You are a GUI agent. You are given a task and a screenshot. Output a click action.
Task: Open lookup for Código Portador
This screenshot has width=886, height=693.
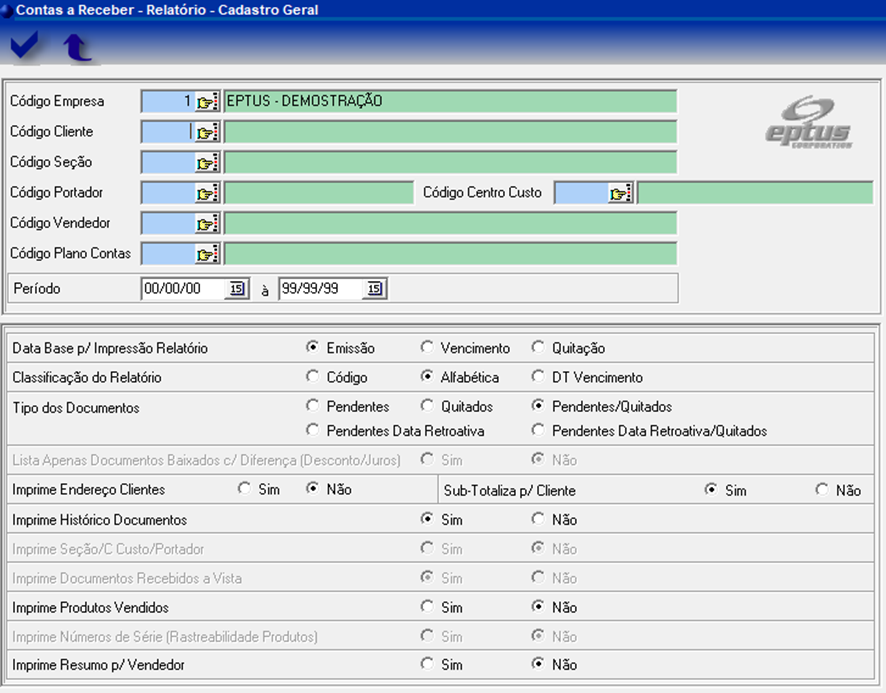pos(207,193)
